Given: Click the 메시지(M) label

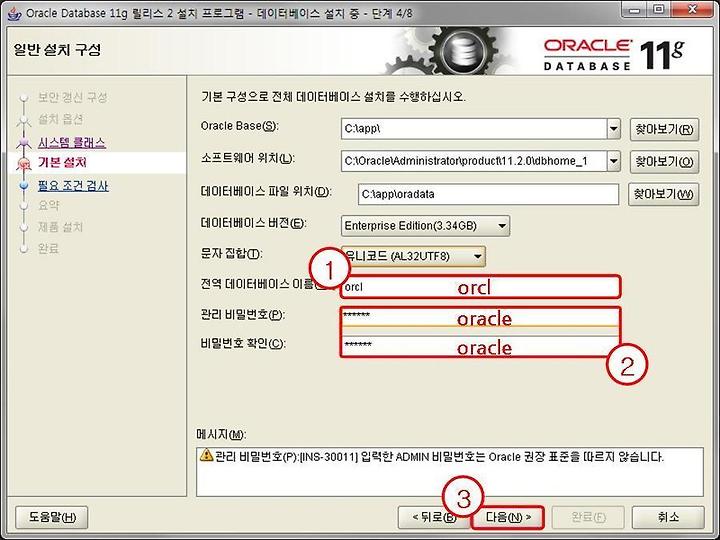Looking at the screenshot, I should coord(221,434).
